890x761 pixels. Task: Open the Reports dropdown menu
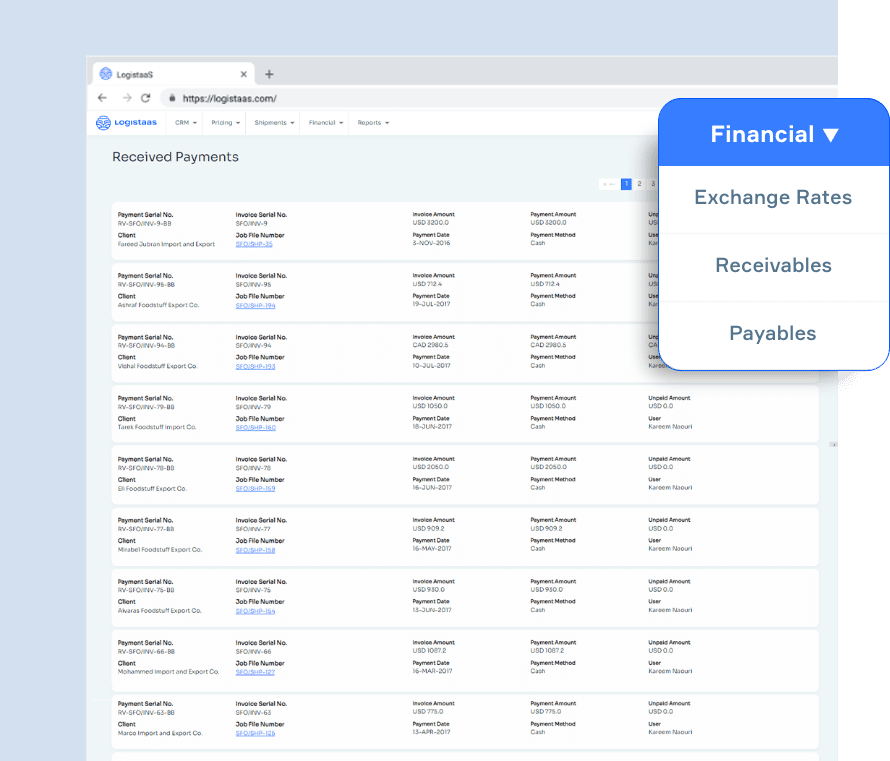(373, 123)
